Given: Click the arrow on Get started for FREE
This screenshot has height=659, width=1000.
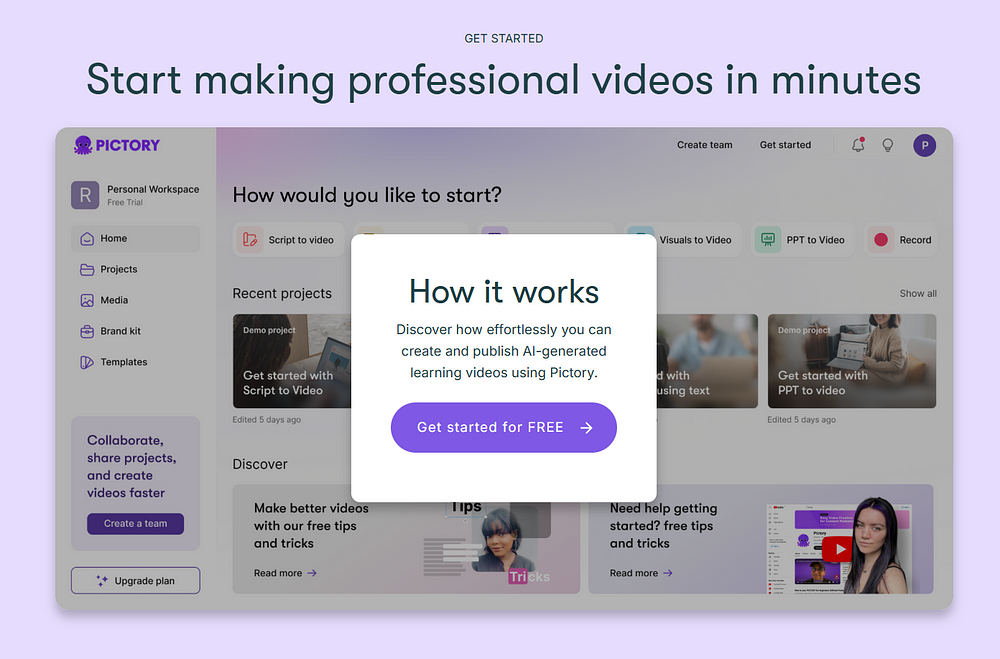Looking at the screenshot, I should pos(586,427).
